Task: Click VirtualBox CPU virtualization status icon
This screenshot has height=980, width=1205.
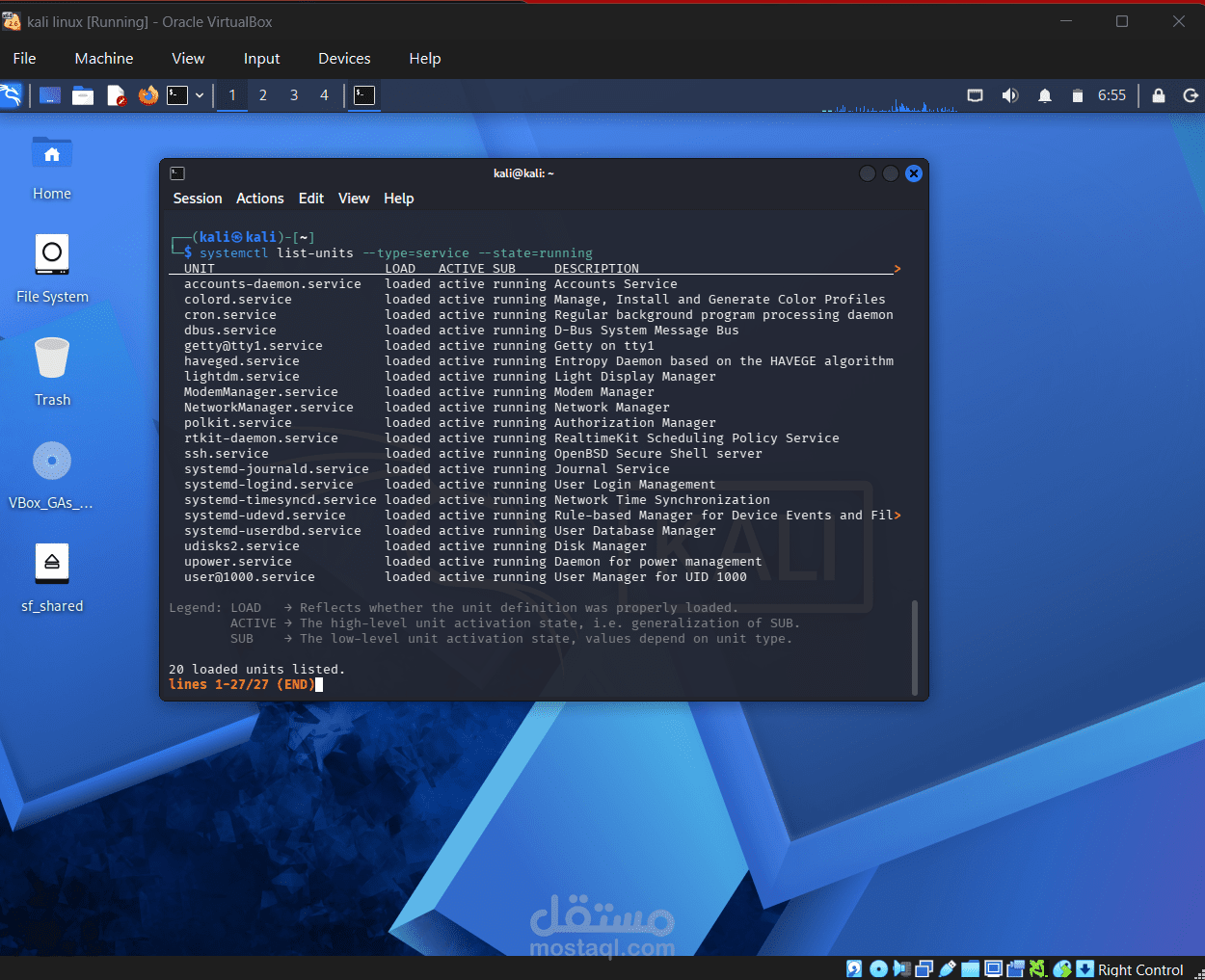Action: click(1038, 969)
